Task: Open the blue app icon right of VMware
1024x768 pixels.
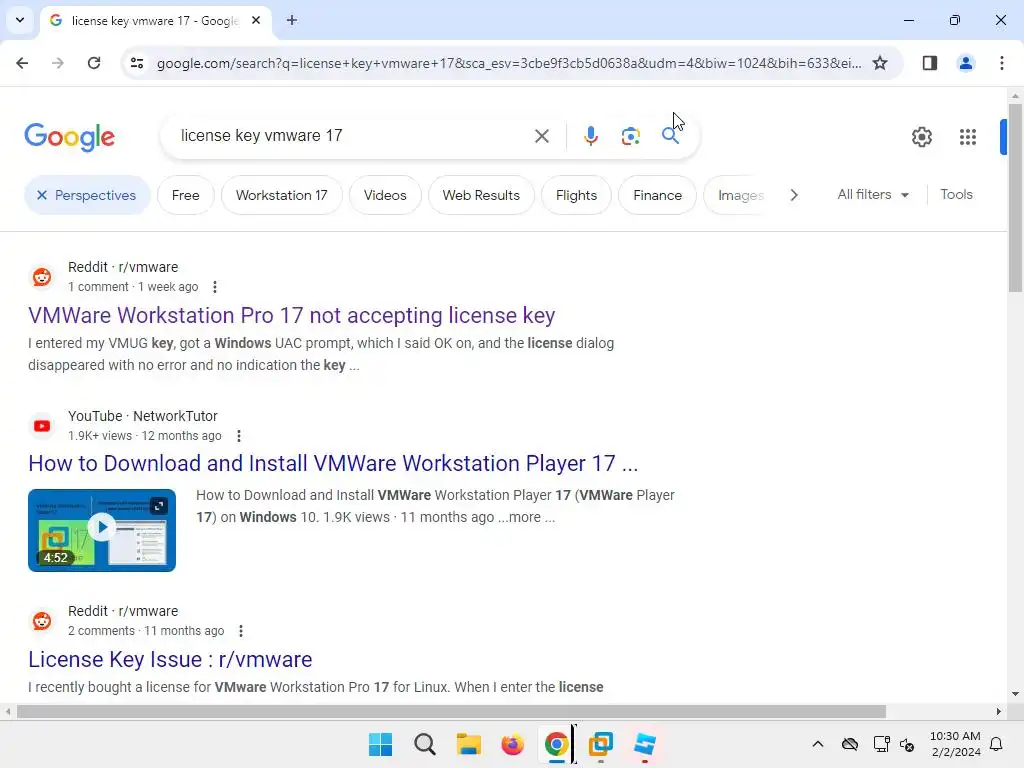Action: pos(645,744)
